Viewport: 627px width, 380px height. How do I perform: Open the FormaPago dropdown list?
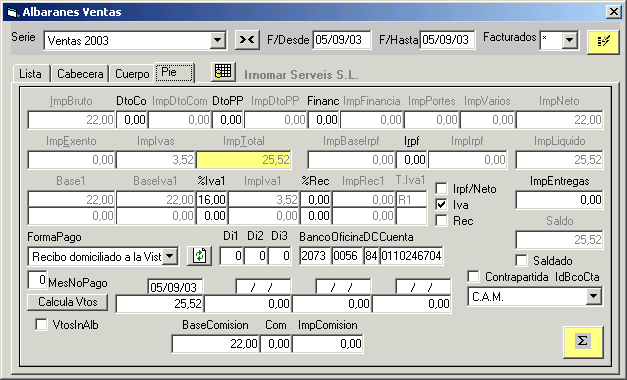coord(170,256)
